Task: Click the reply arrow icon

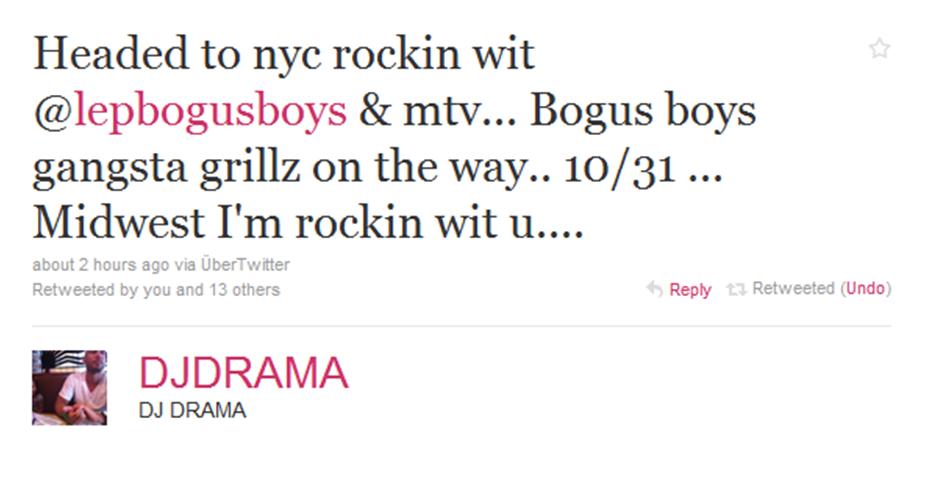Action: click(x=654, y=289)
